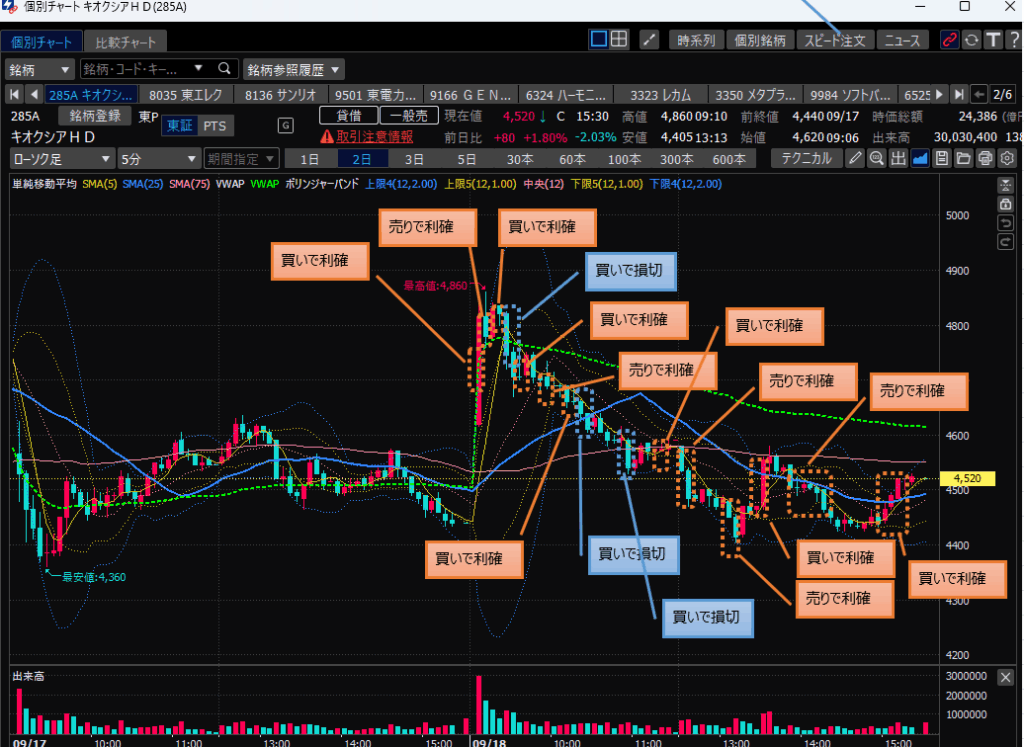1024x747 pixels.
Task: Expand the 銘柄参照履歴 dropdown
Action: point(293,69)
